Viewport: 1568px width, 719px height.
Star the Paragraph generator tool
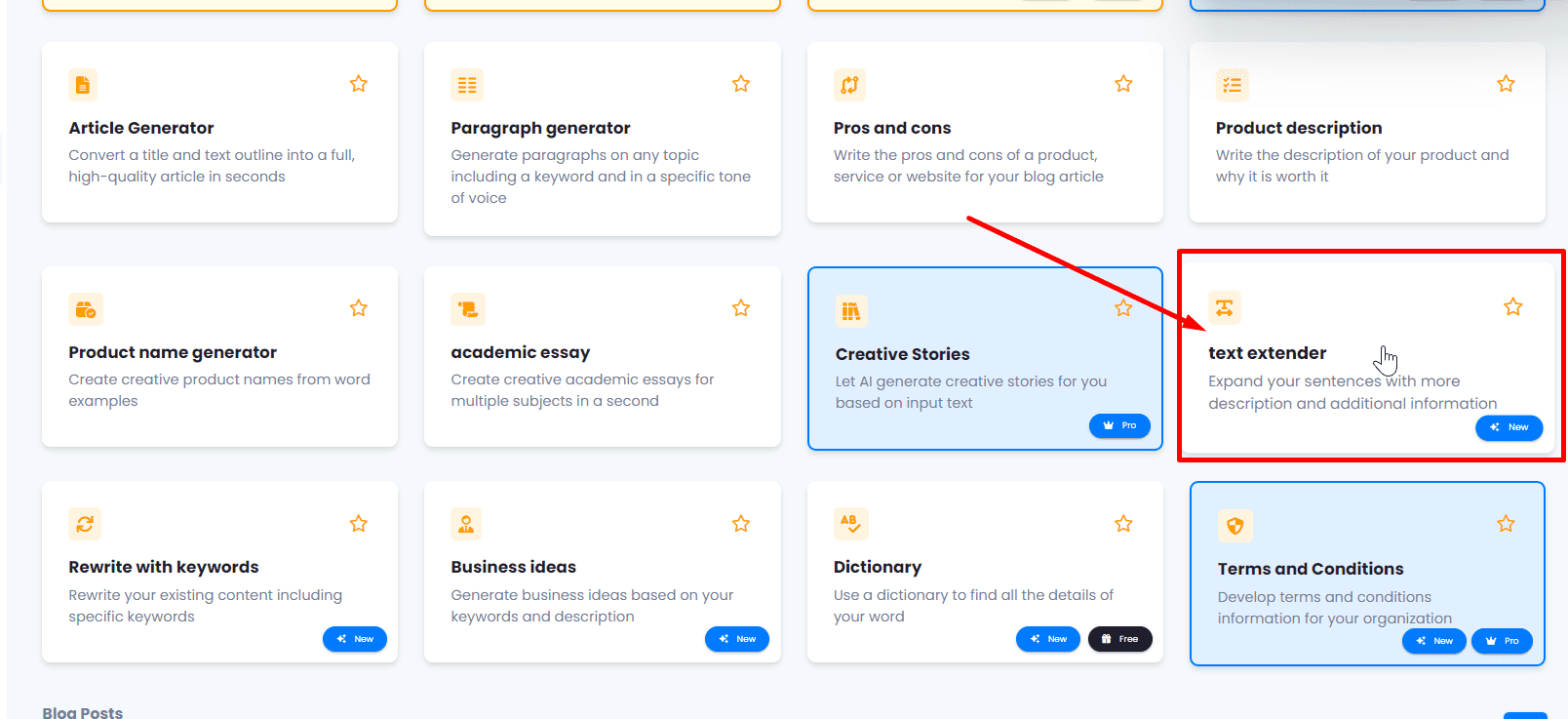point(741,84)
